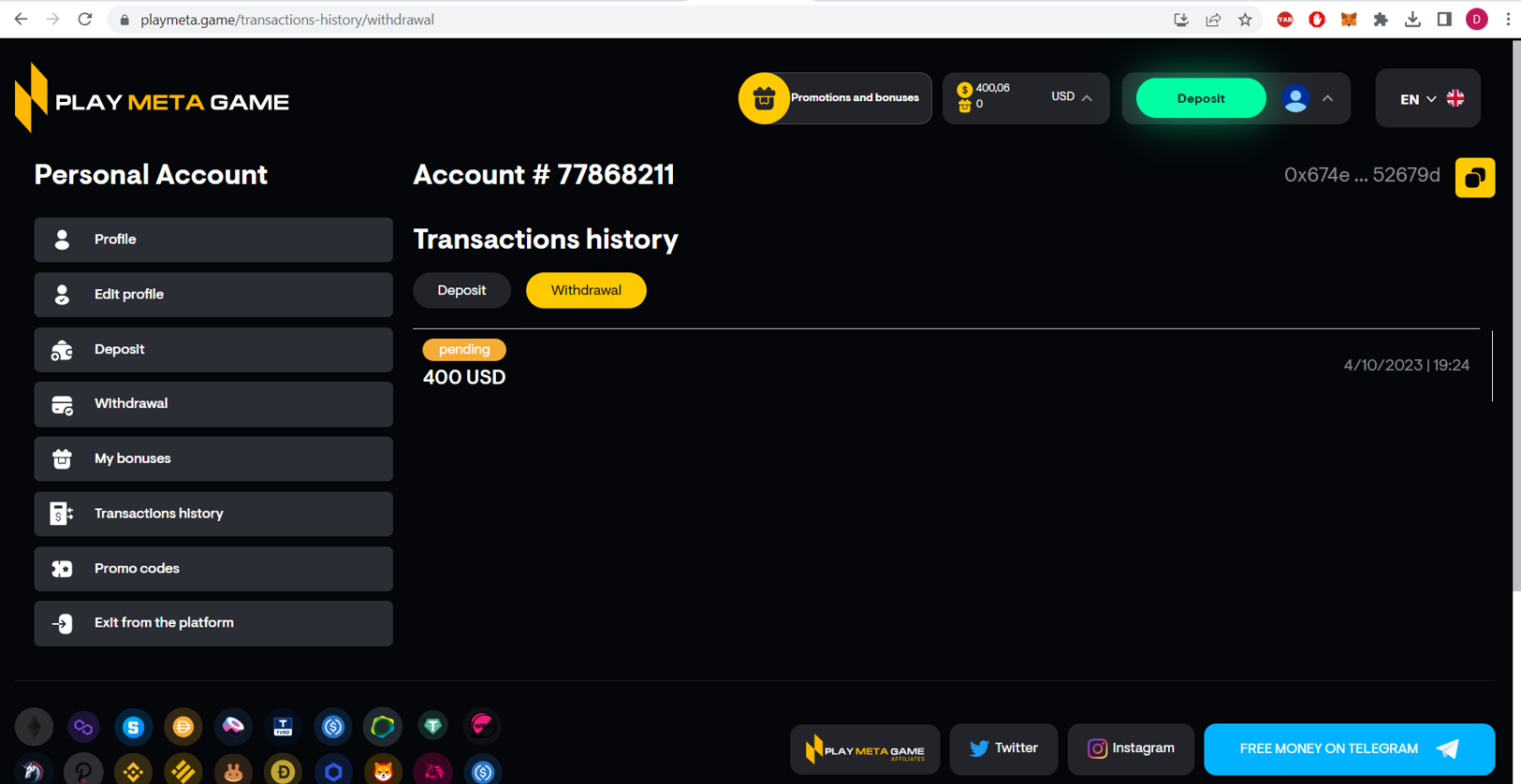Viewport: 1521px width, 784px height.
Task: Click the Shiba Inu coin icon in the footer
Action: point(383,771)
